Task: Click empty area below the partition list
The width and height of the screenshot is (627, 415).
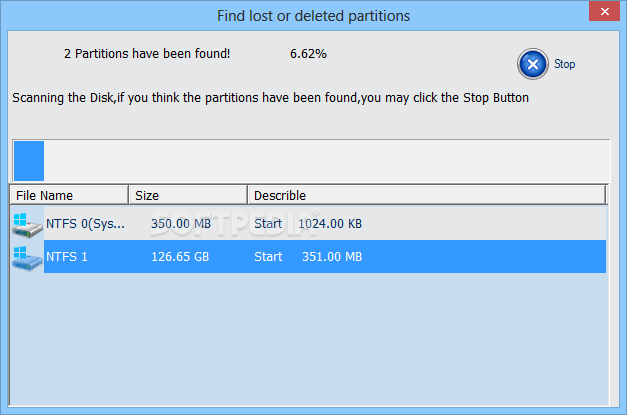Action: pyautogui.click(x=308, y=340)
